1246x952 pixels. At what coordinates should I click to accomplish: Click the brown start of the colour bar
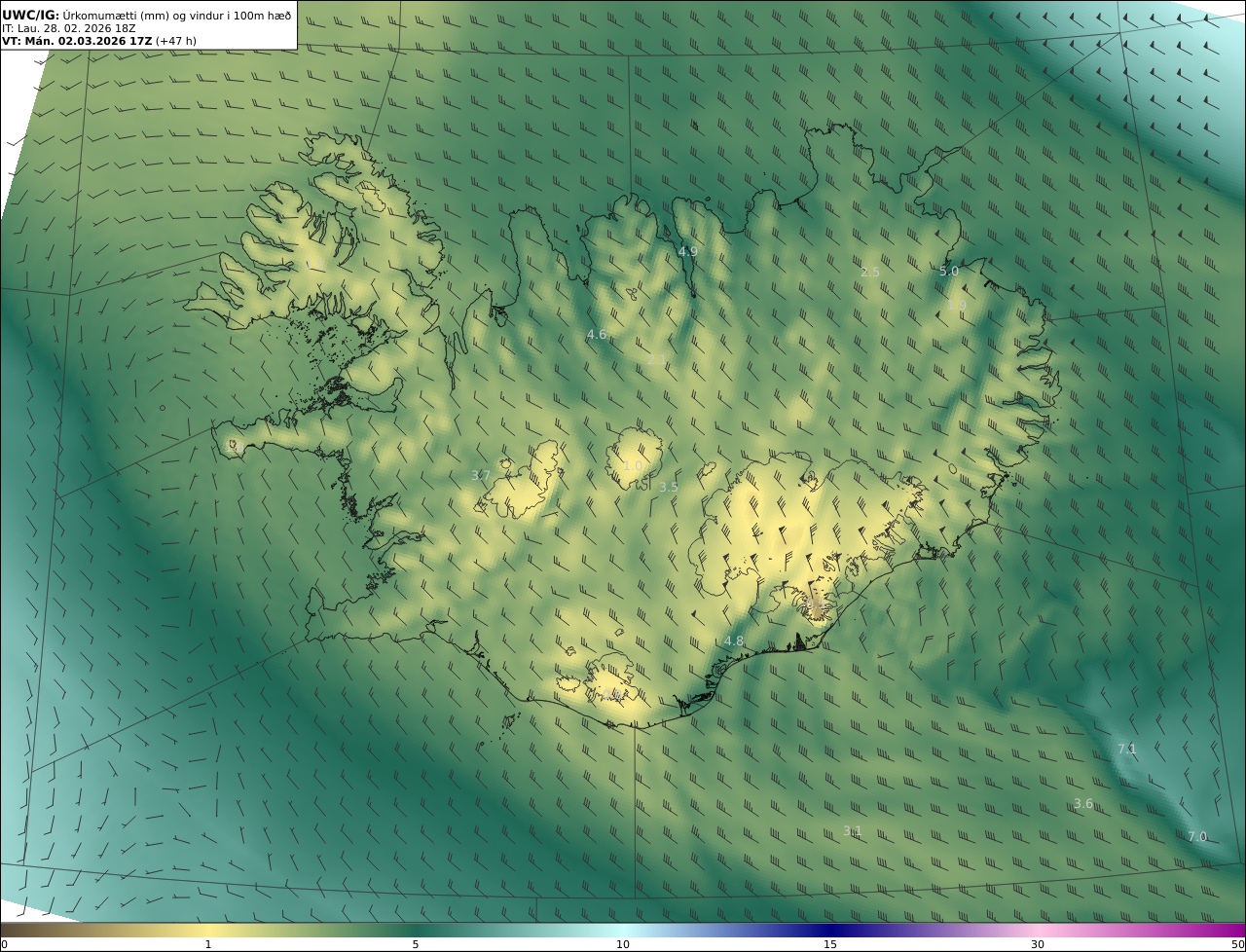12,930
